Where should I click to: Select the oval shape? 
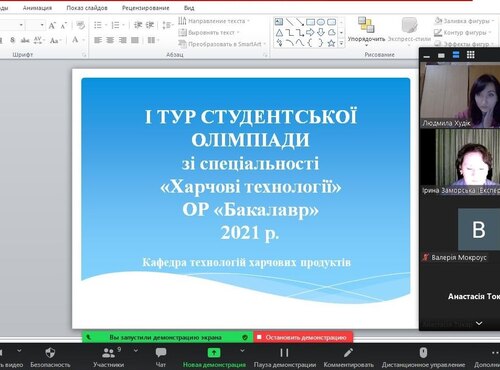[x=321, y=22]
